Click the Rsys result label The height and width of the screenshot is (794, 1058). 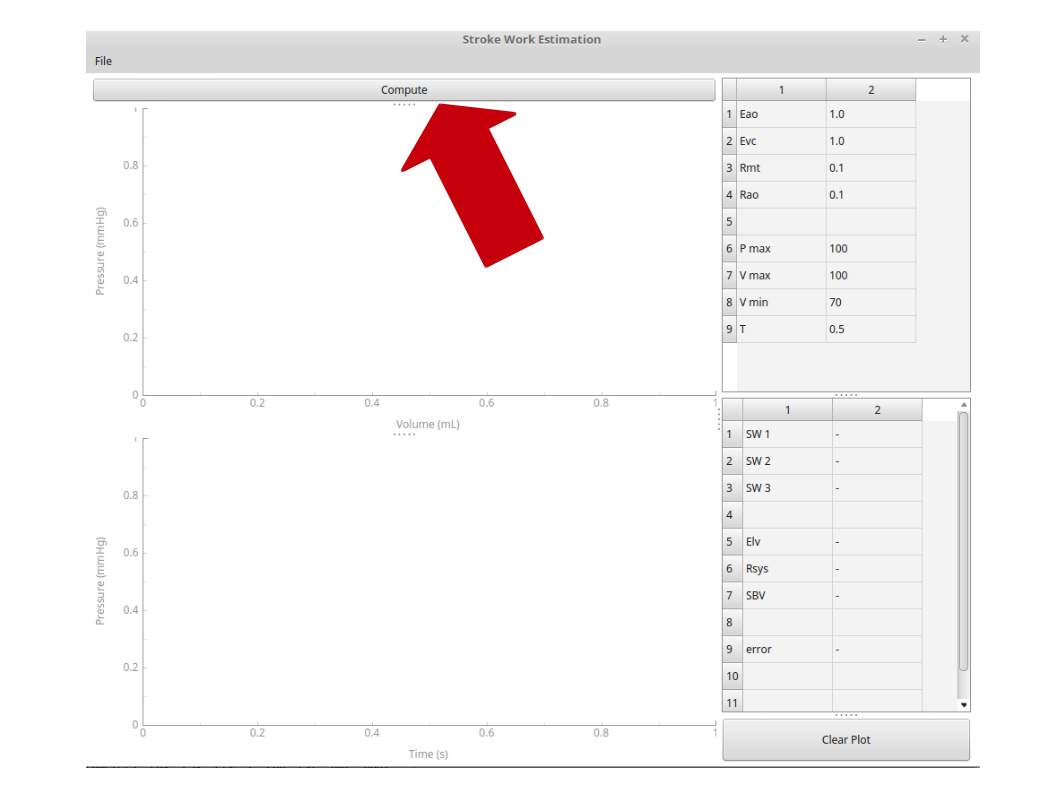pos(787,569)
